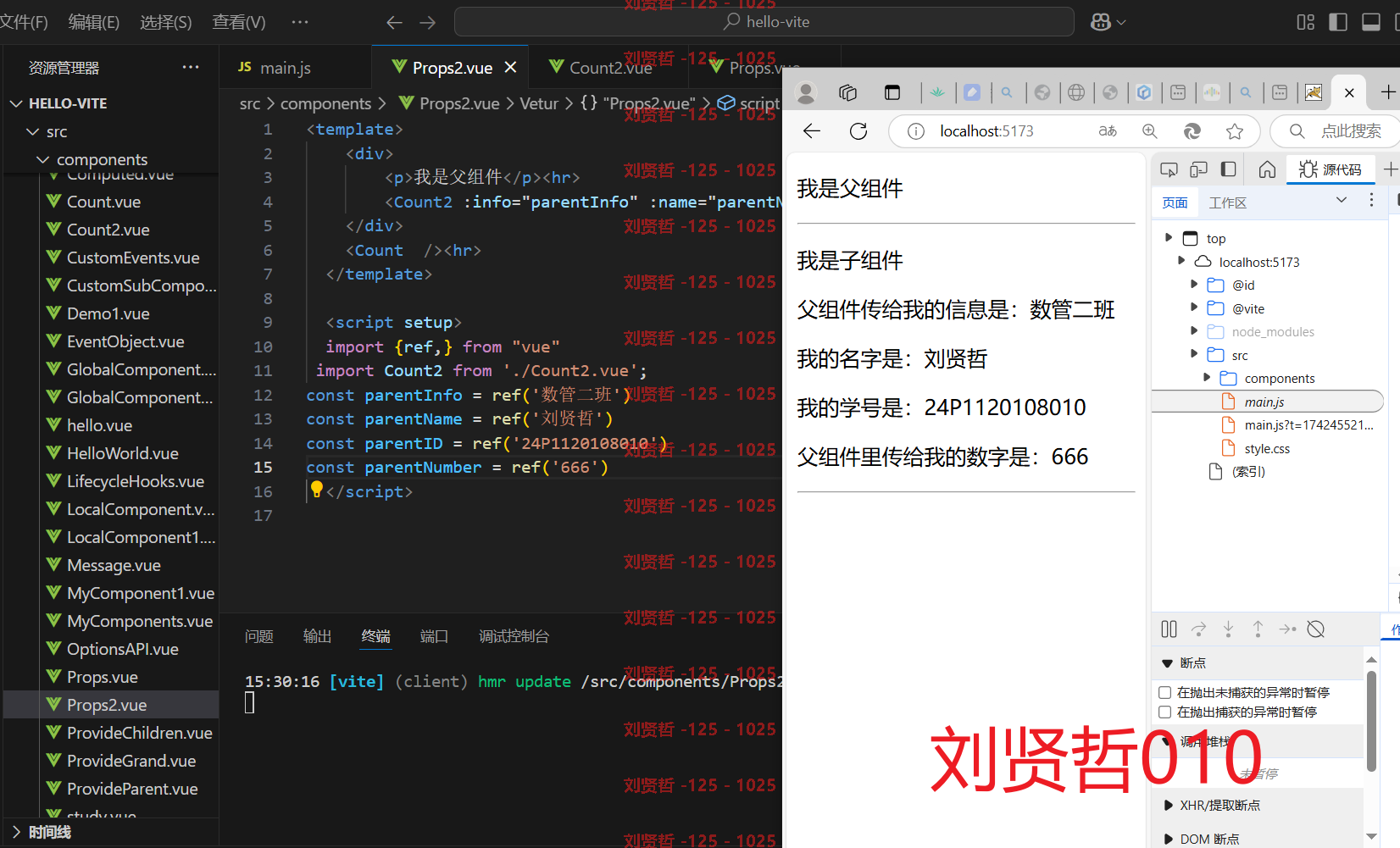Expand XHR/提取断点 section

coord(1169,805)
